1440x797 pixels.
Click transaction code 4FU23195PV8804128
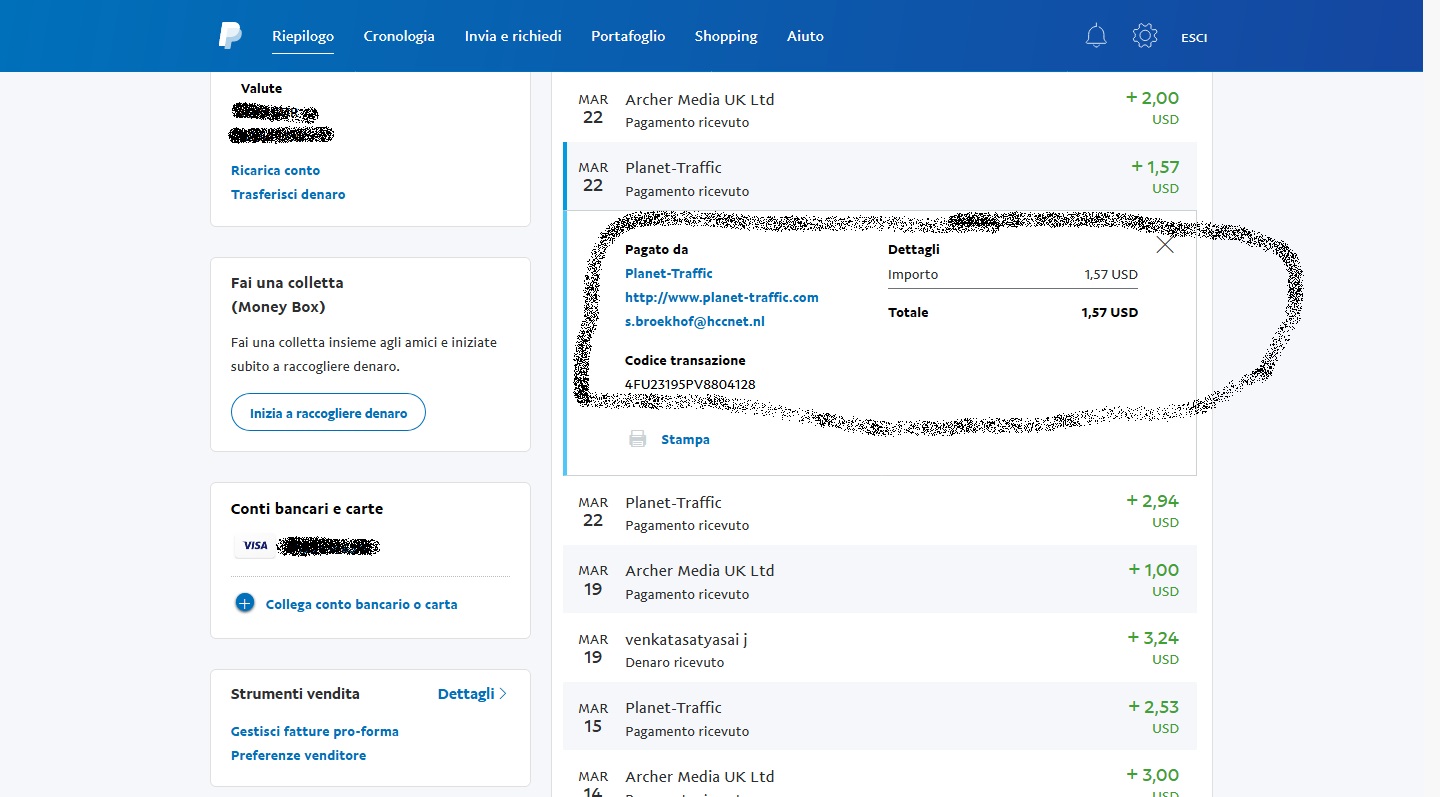(x=690, y=385)
